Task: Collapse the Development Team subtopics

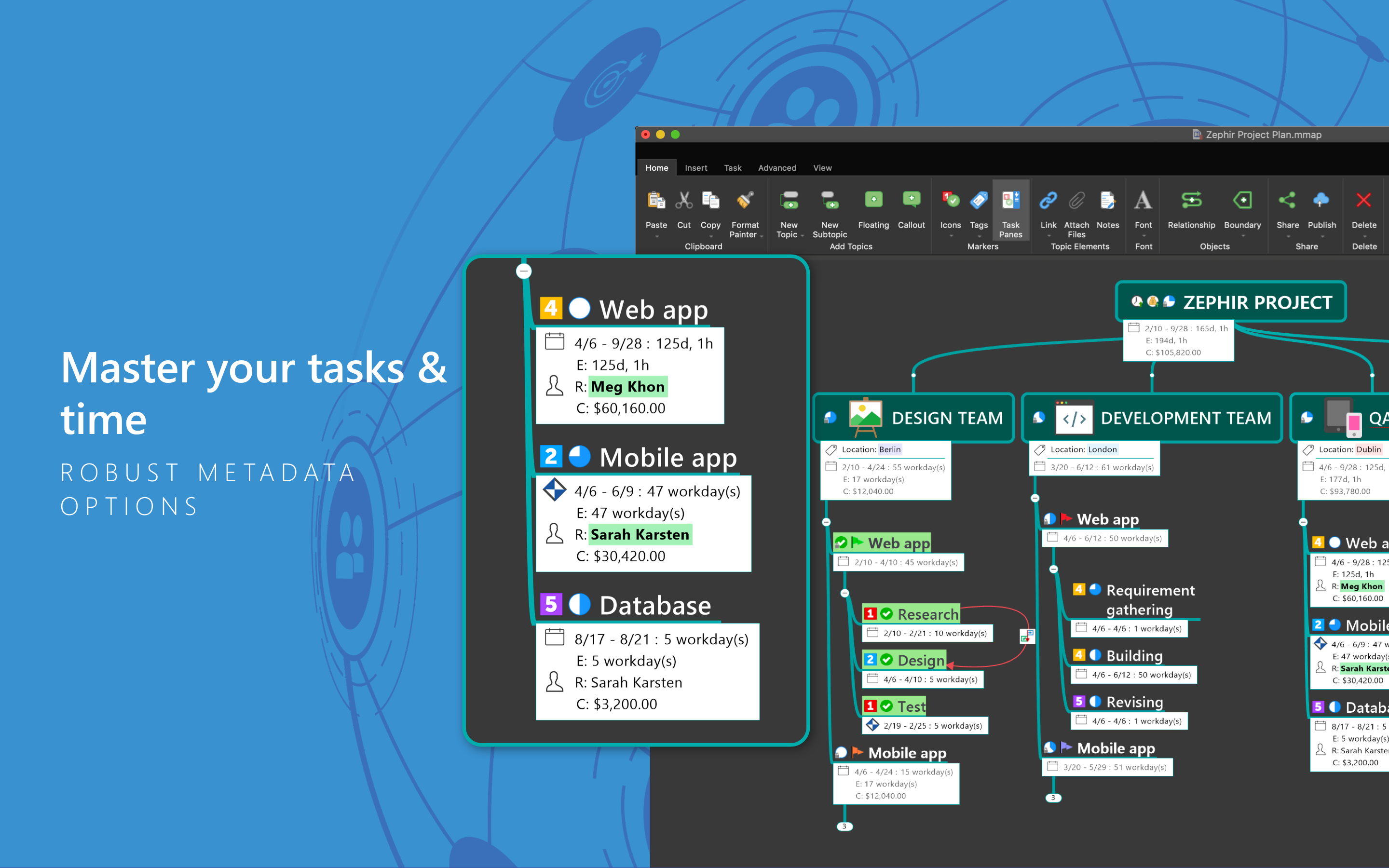Action: click(1035, 498)
